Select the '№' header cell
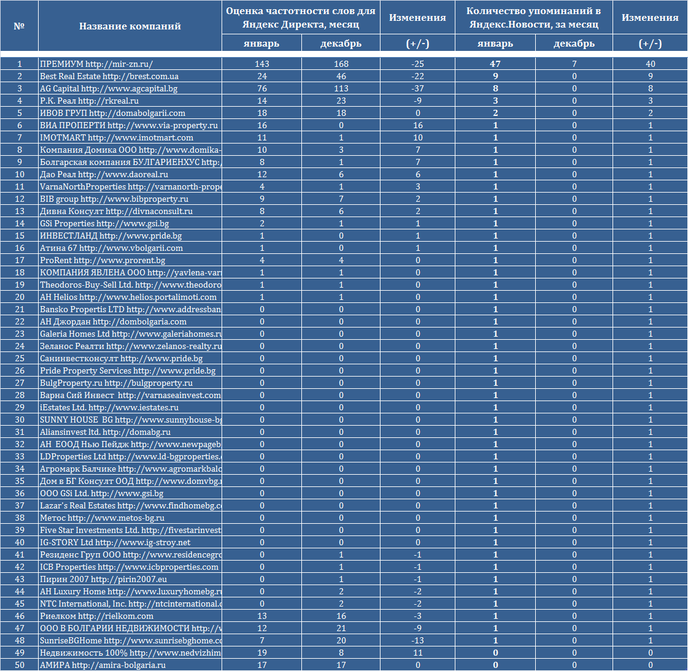The width and height of the screenshot is (688, 671). 19,26
